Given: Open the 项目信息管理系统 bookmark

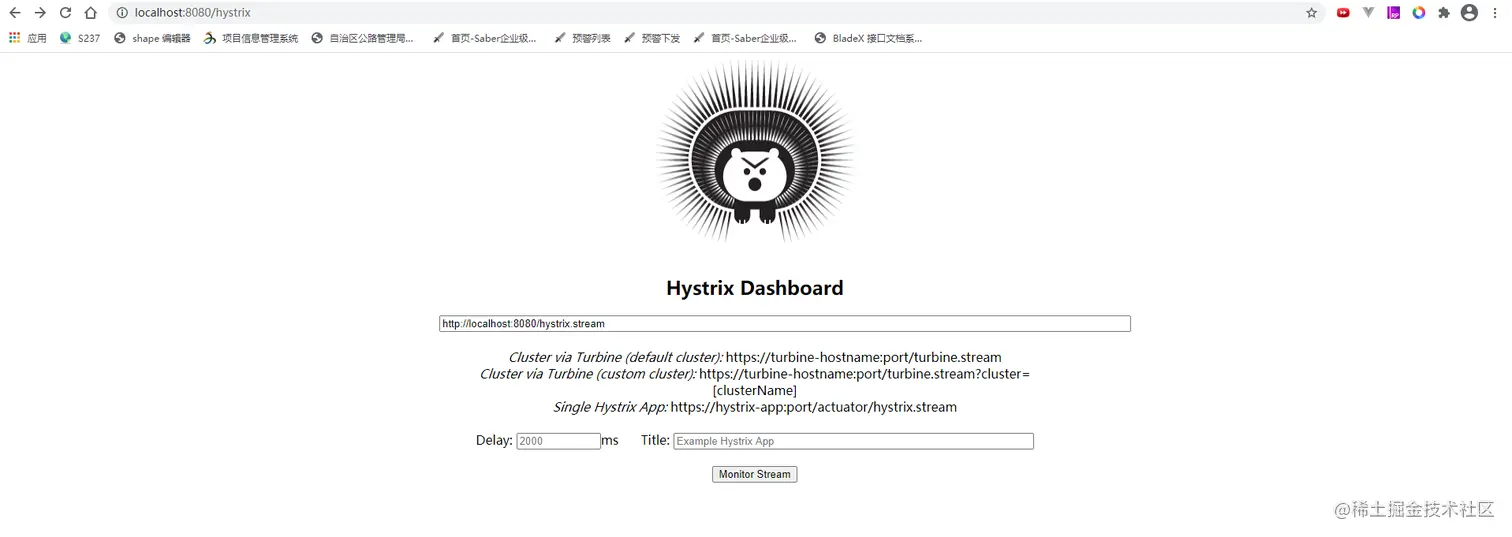Looking at the screenshot, I should (x=251, y=38).
